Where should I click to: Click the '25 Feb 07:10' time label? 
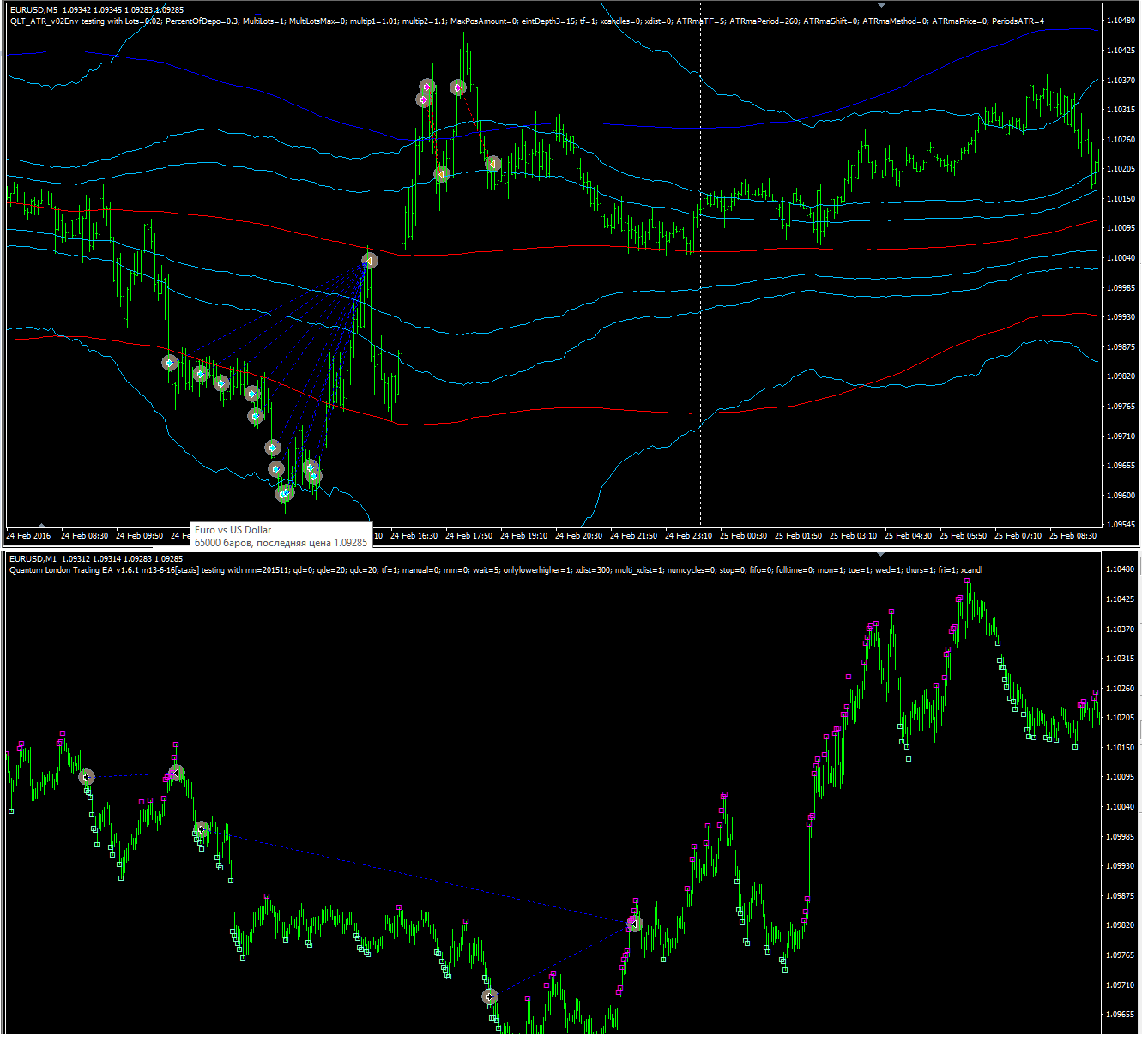point(1018,536)
